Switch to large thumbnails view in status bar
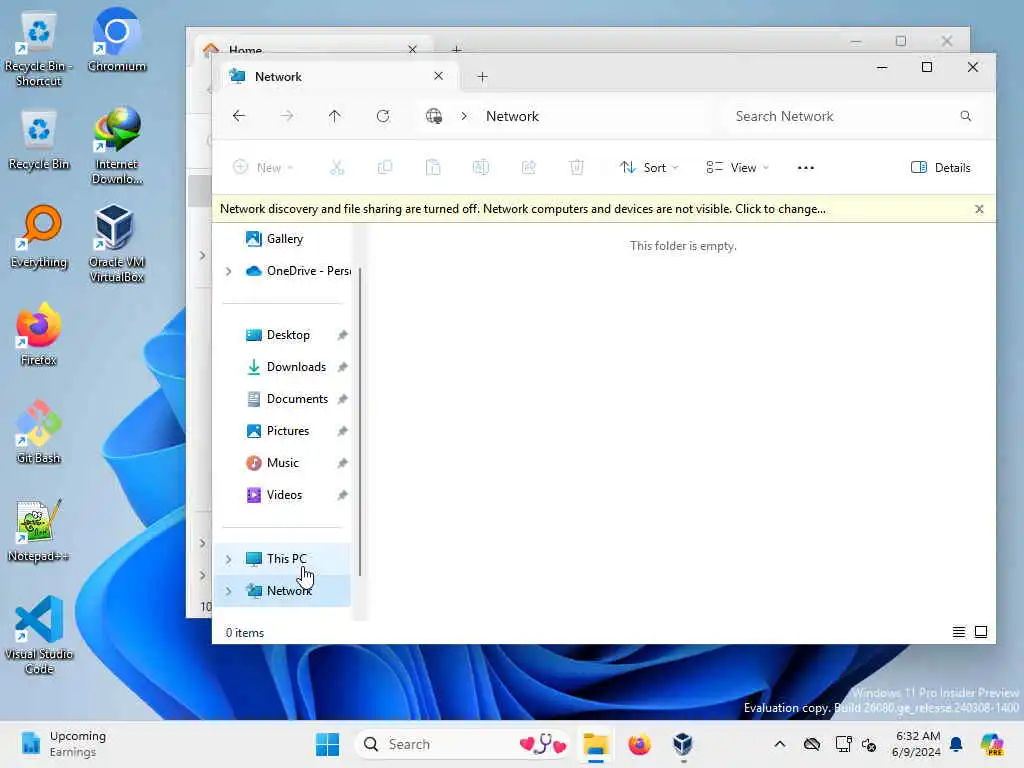The image size is (1024, 768). click(x=980, y=632)
